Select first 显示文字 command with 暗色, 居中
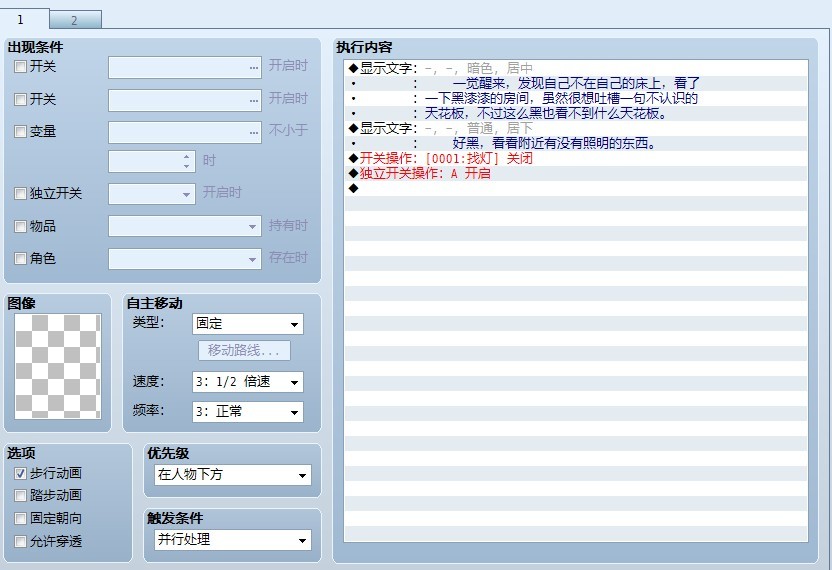The image size is (832, 570). tap(576, 68)
